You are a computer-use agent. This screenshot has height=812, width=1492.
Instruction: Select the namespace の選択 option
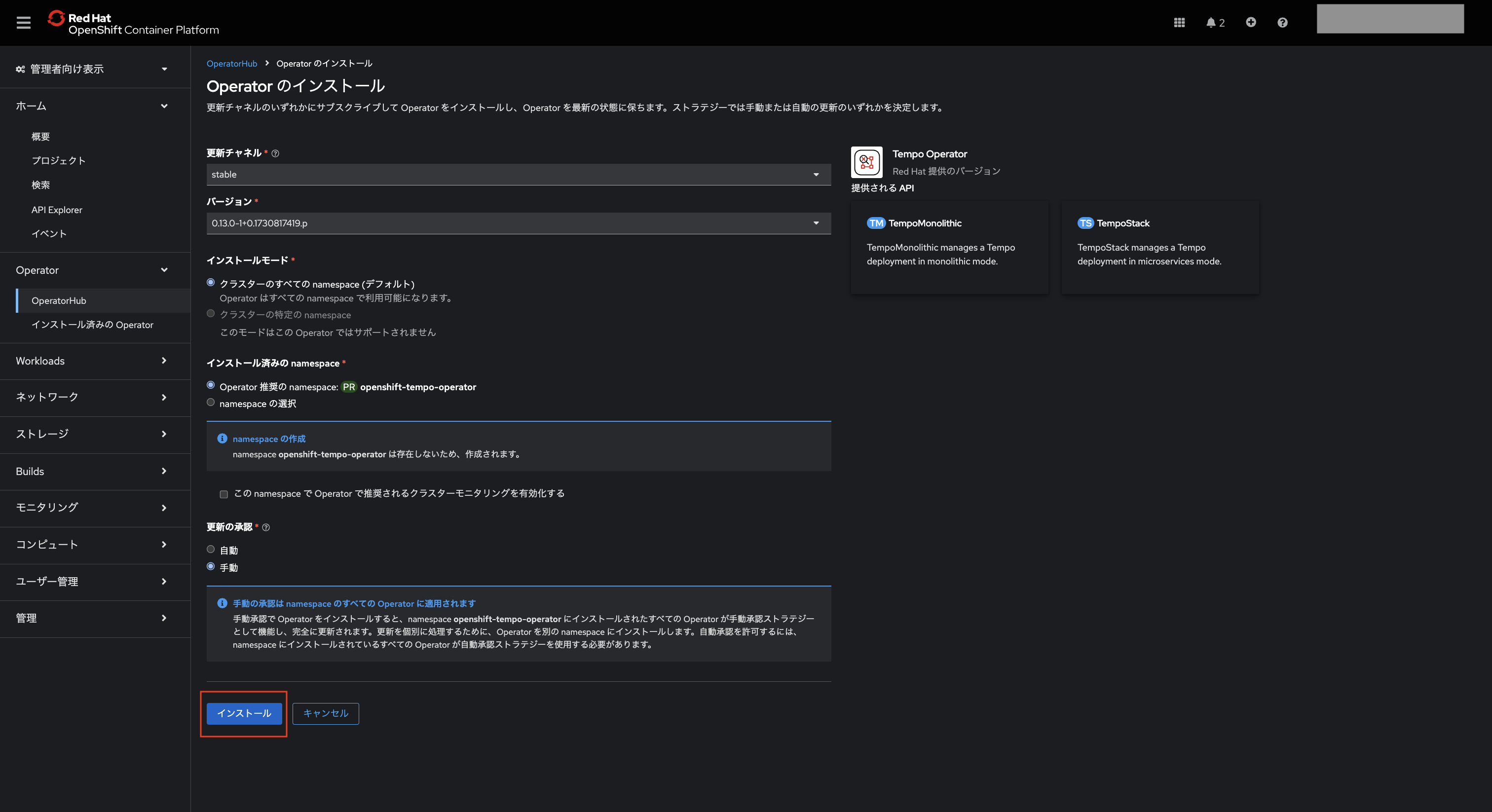[x=211, y=402]
